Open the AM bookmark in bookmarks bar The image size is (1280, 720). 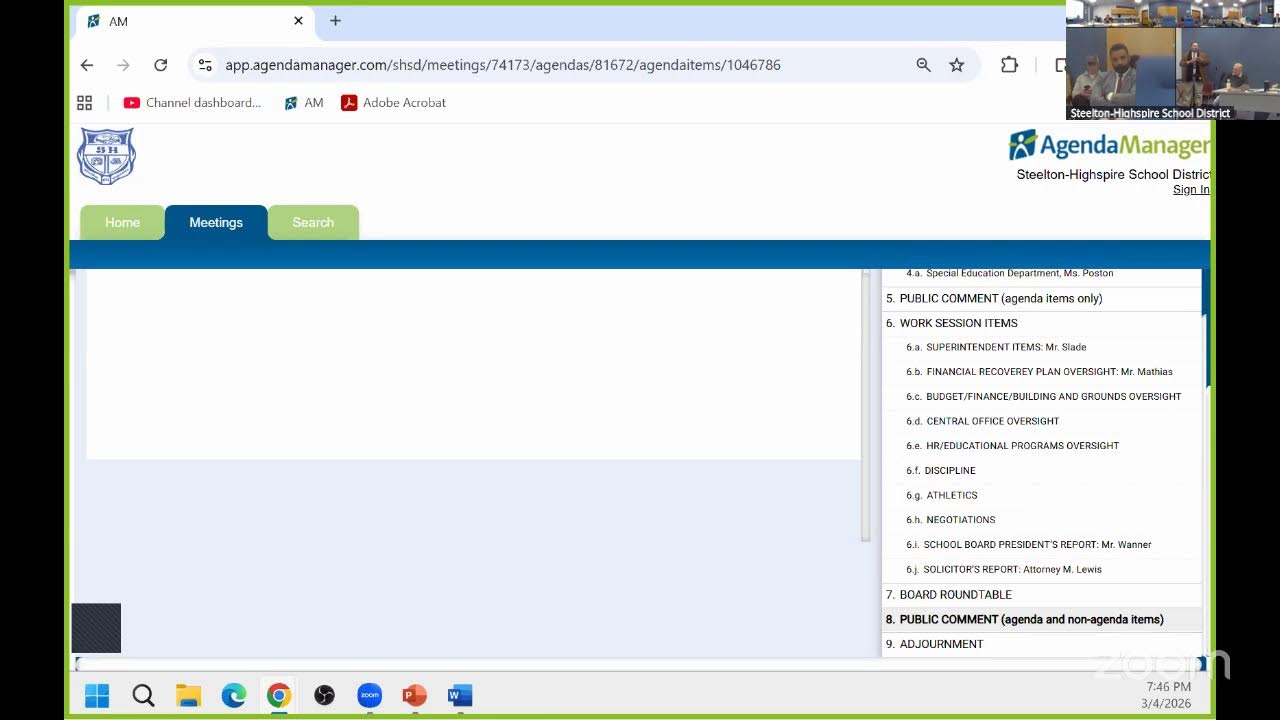click(304, 103)
